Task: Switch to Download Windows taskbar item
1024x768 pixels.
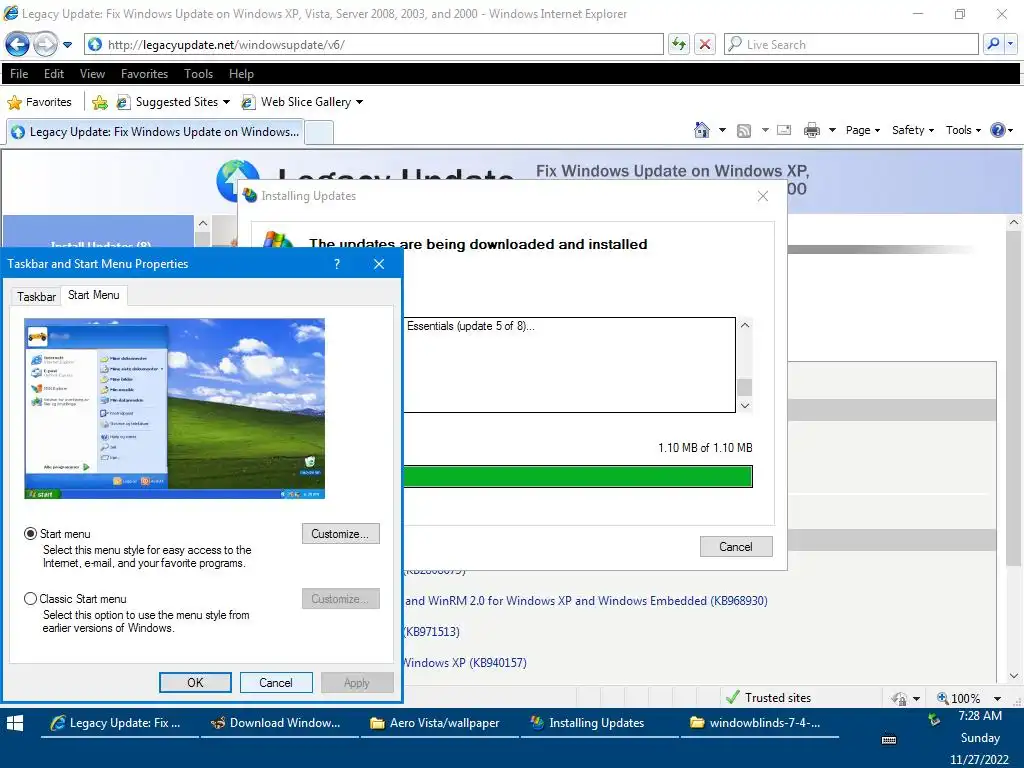Action: pos(280,723)
